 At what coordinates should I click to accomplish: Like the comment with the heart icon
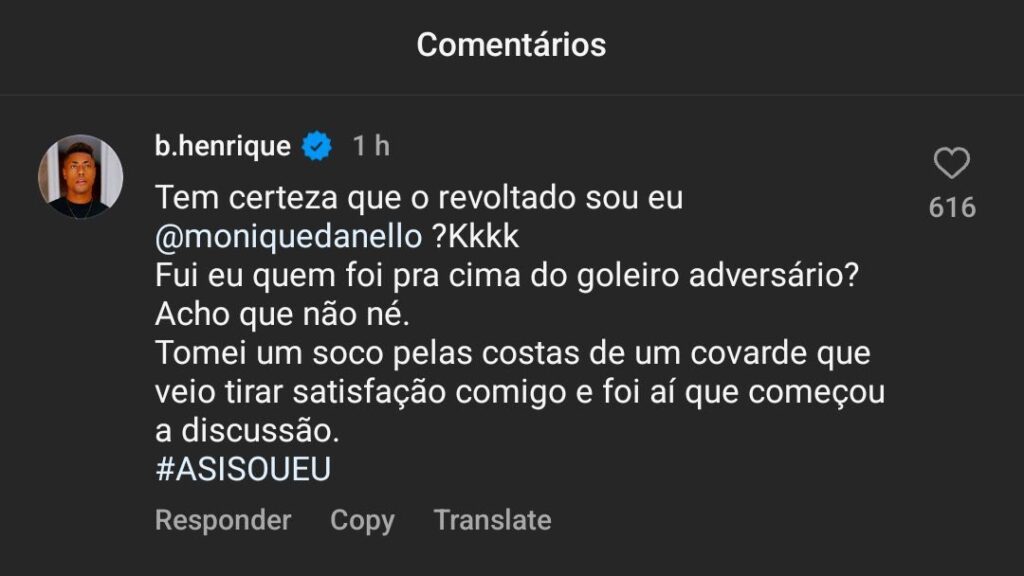click(951, 163)
